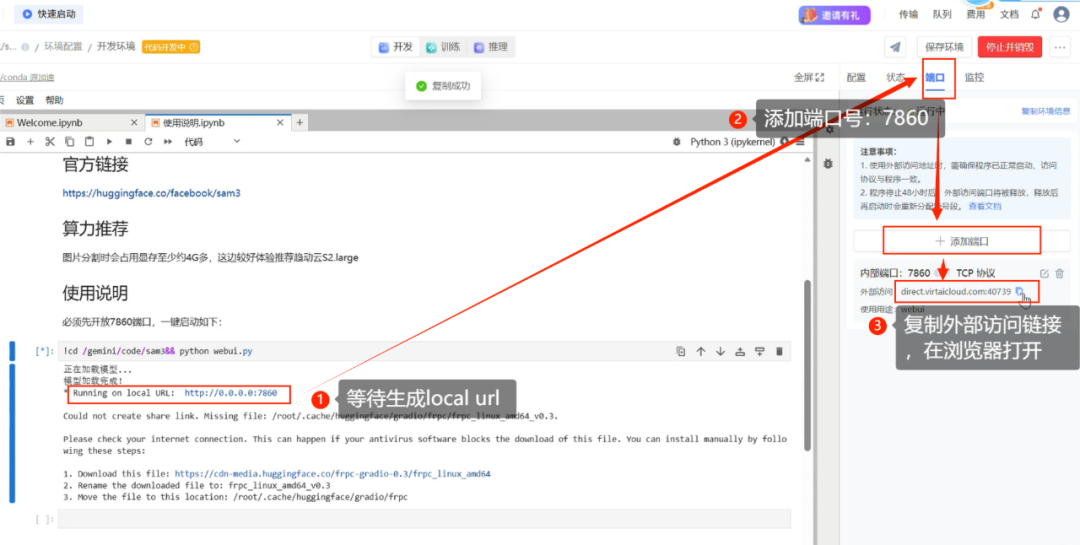The width and height of the screenshot is (1080, 545).
Task: Open 传输 in the top navigation
Action: [908, 14]
